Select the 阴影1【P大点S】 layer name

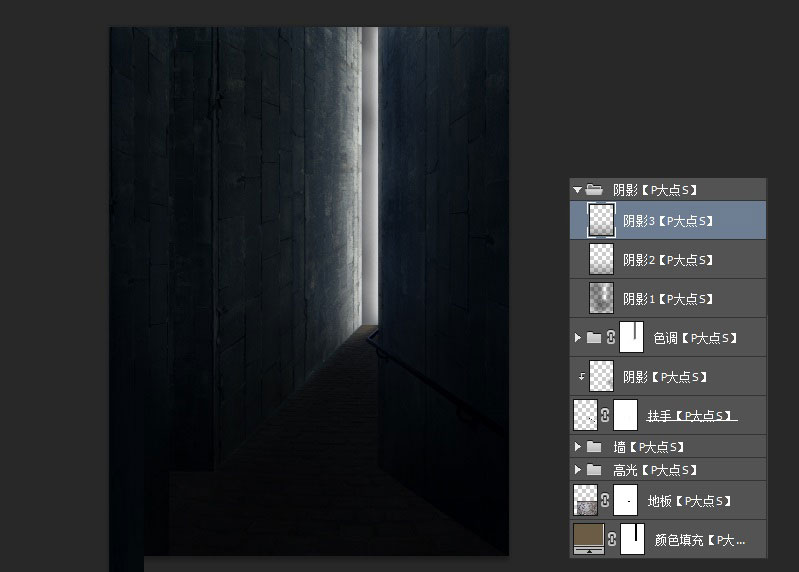pyautogui.click(x=668, y=299)
